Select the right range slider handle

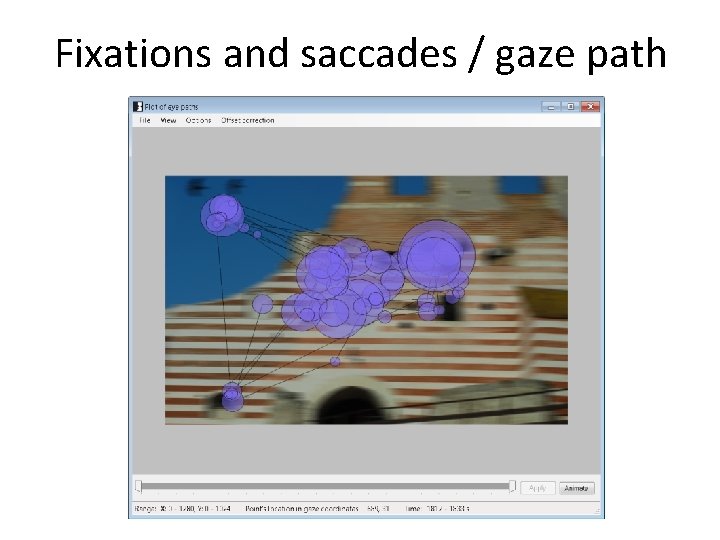(x=512, y=486)
